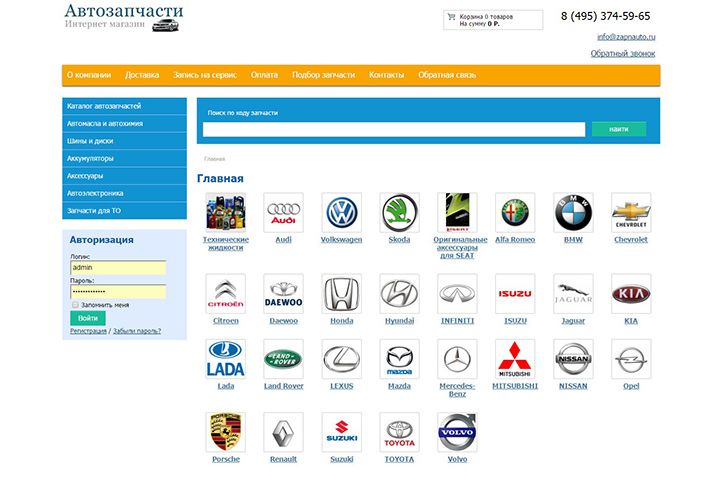Image resolution: width=720 pixels, height=480 pixels.
Task: Click the Jaguar logo icon
Action: click(573, 294)
